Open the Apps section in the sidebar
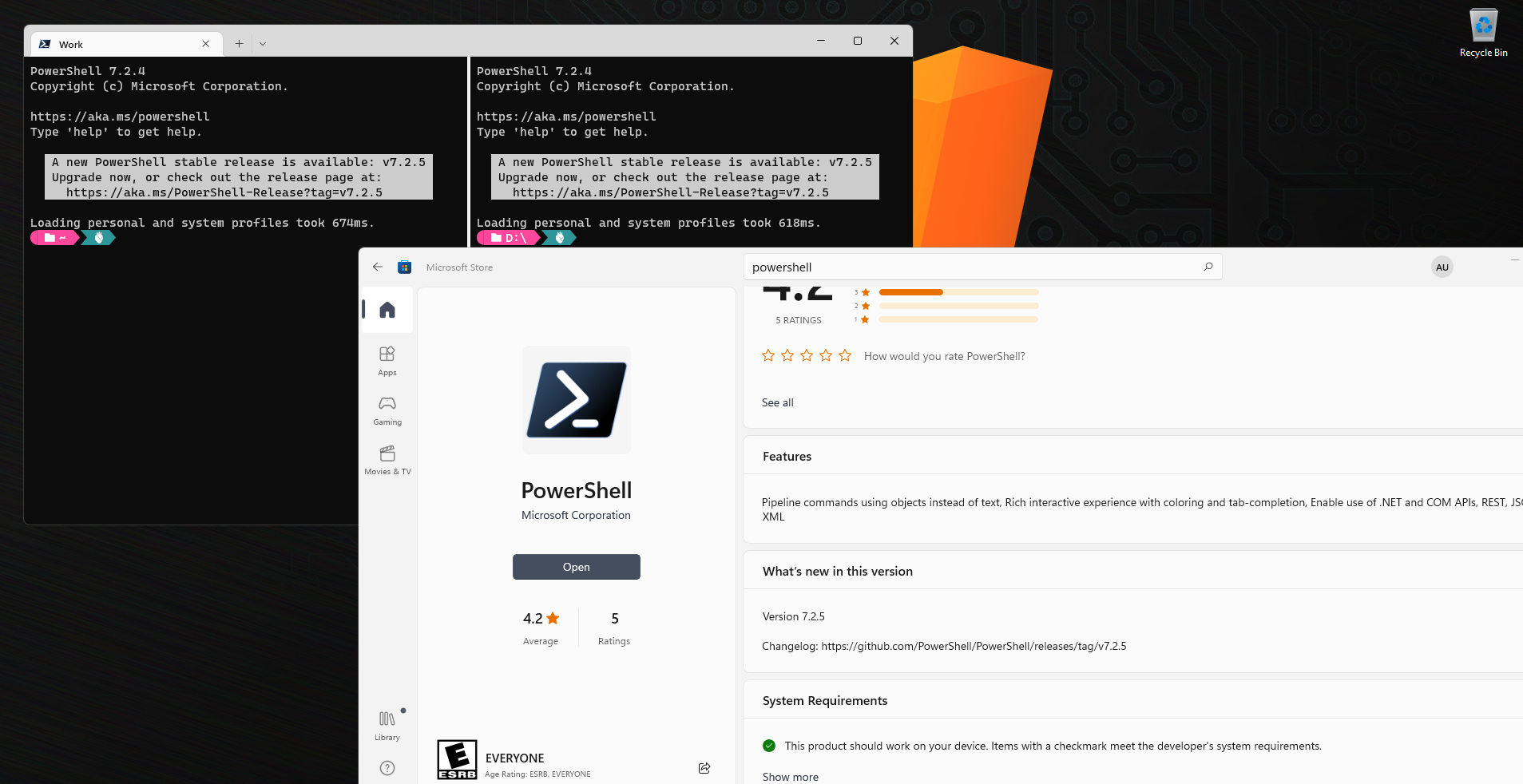 387,360
